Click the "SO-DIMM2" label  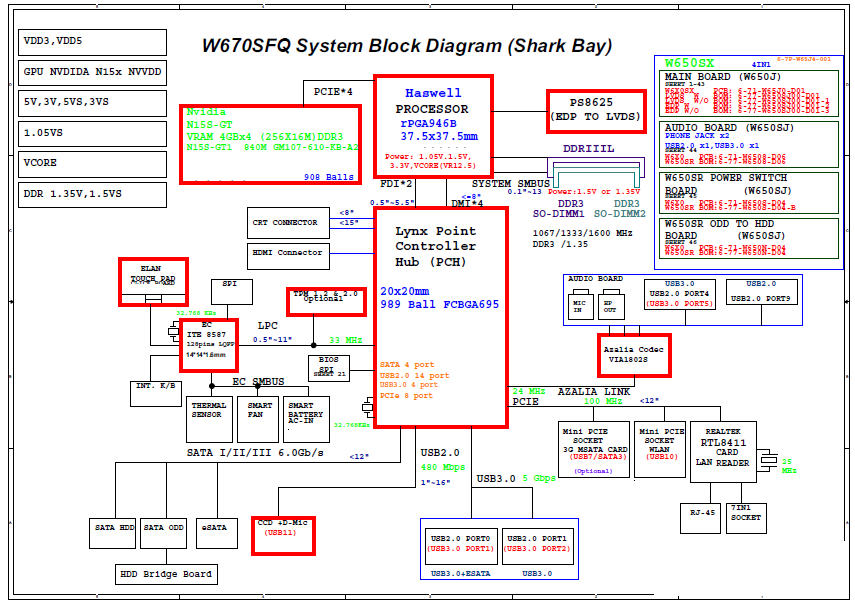(x=619, y=214)
